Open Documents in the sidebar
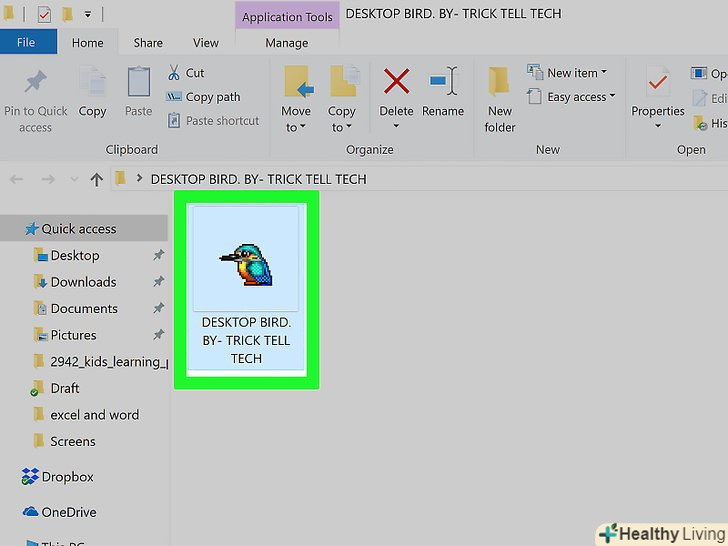 tap(84, 308)
